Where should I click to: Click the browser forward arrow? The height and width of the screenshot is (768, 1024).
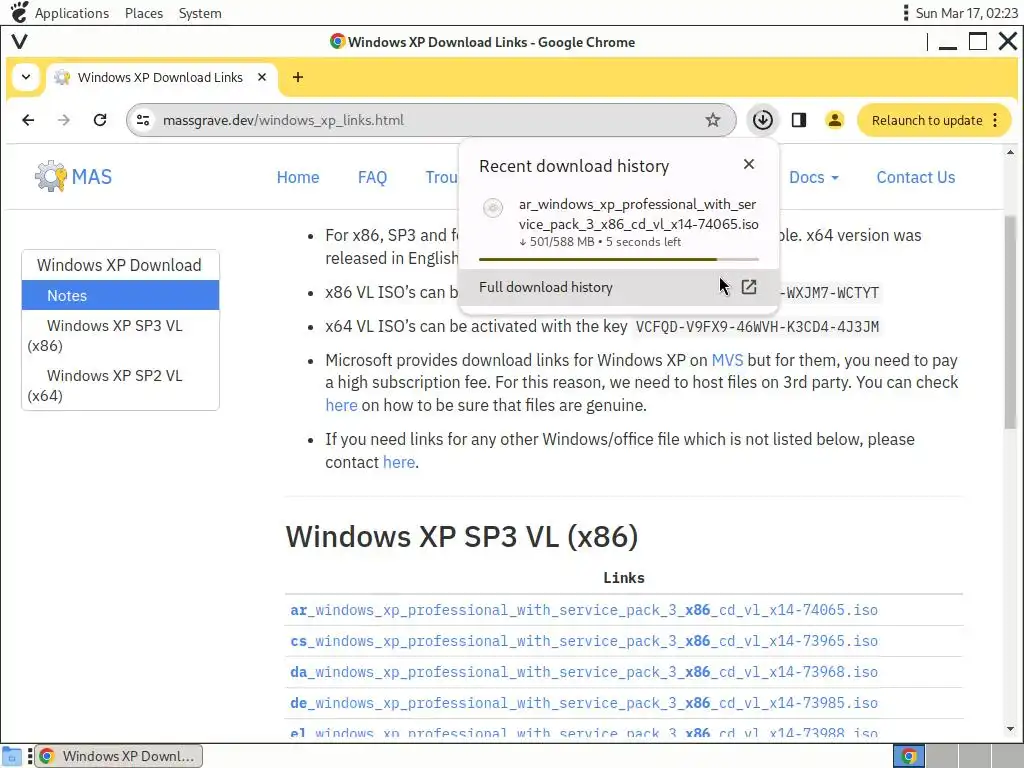(x=63, y=120)
